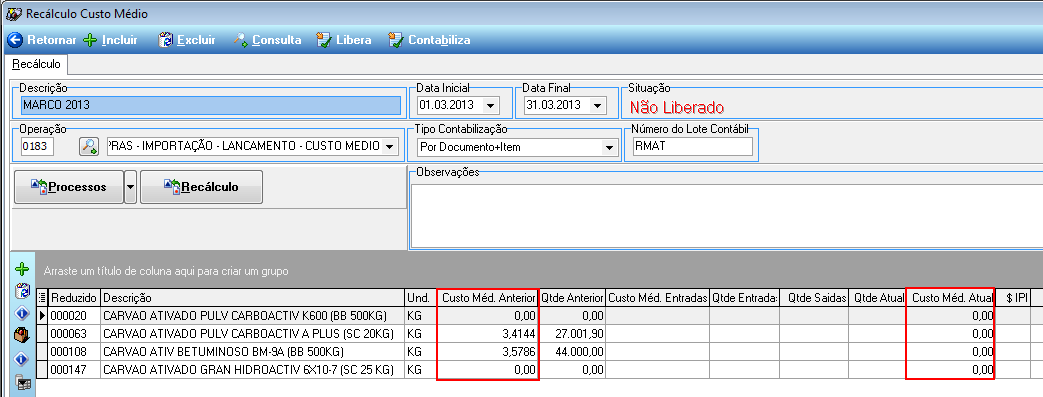This screenshot has height=397, width=1043.
Task: Click the cell with code 000108
Action: [74, 351]
